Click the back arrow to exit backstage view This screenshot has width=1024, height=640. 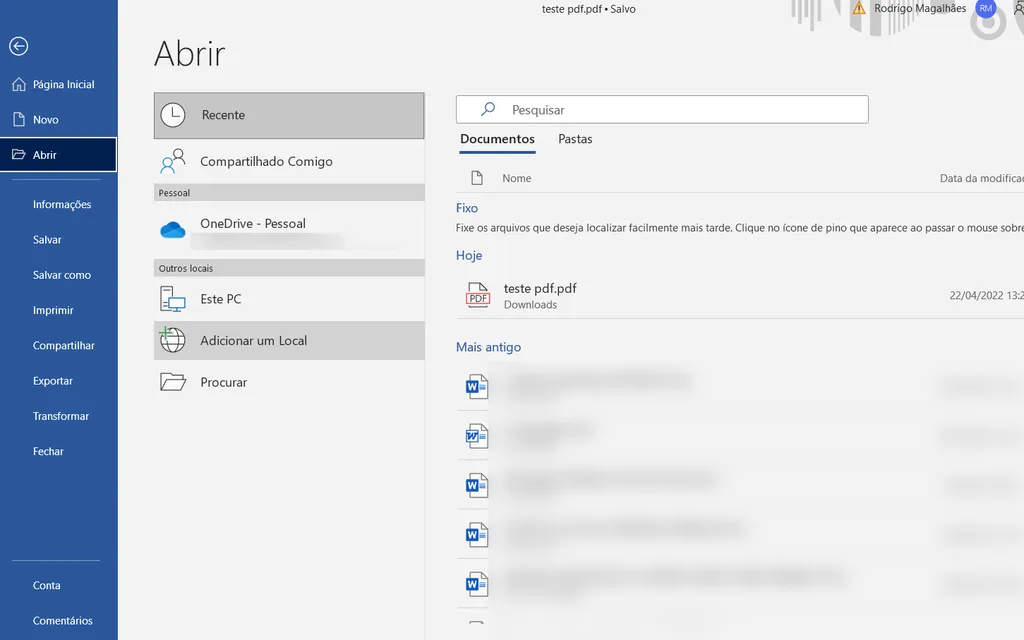(x=17, y=46)
